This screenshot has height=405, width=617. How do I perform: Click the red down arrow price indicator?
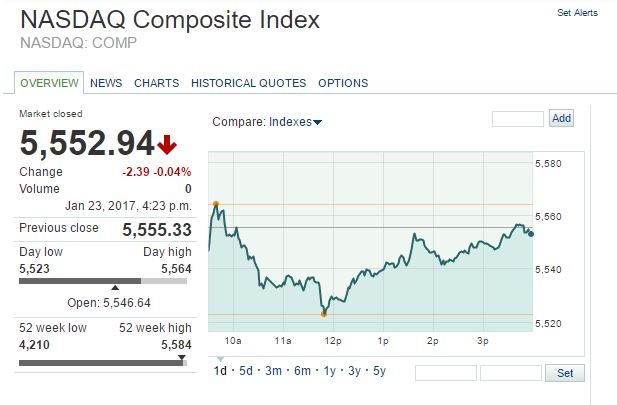(168, 145)
